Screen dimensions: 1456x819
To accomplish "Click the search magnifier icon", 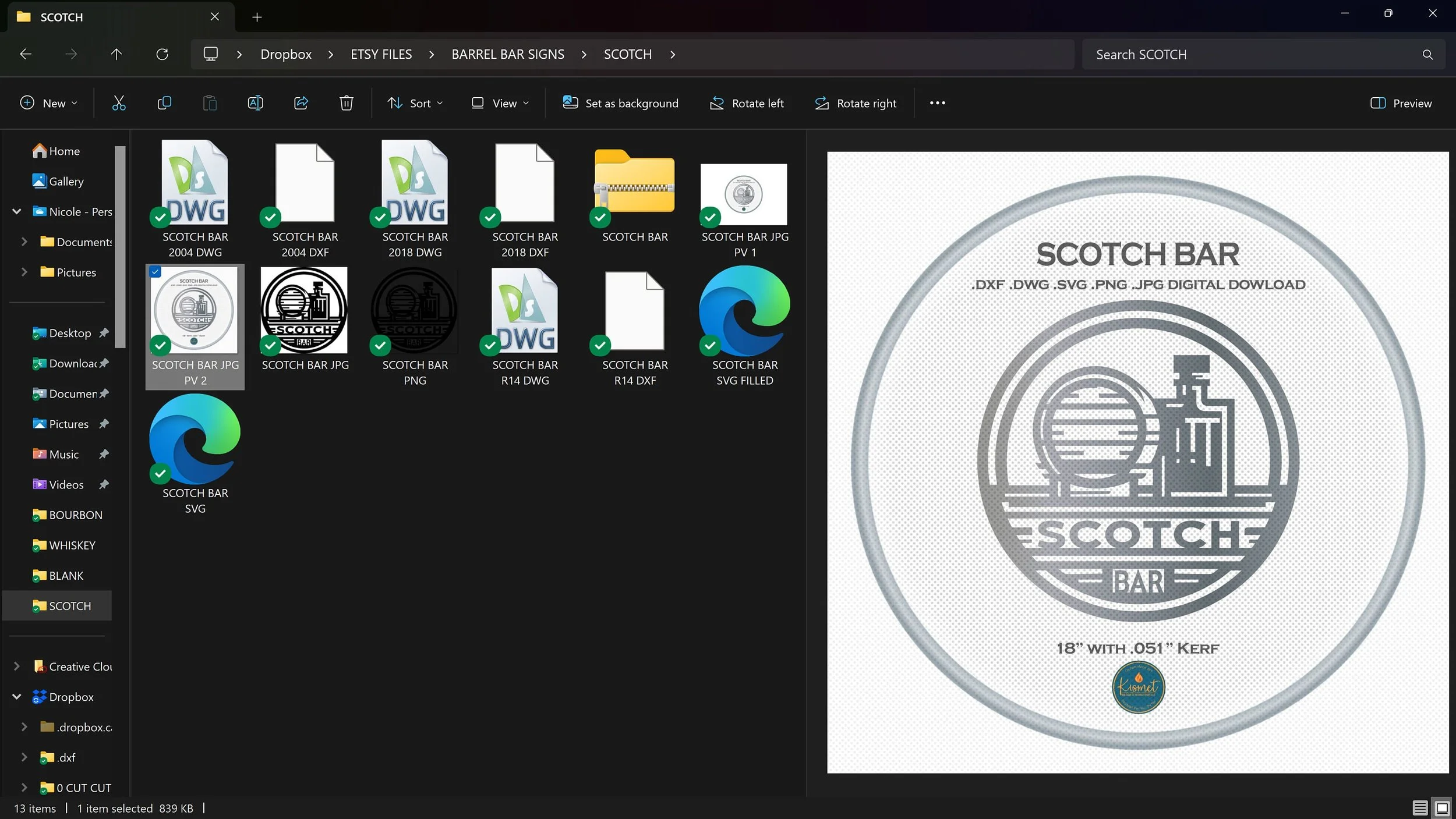I will pos(1427,55).
